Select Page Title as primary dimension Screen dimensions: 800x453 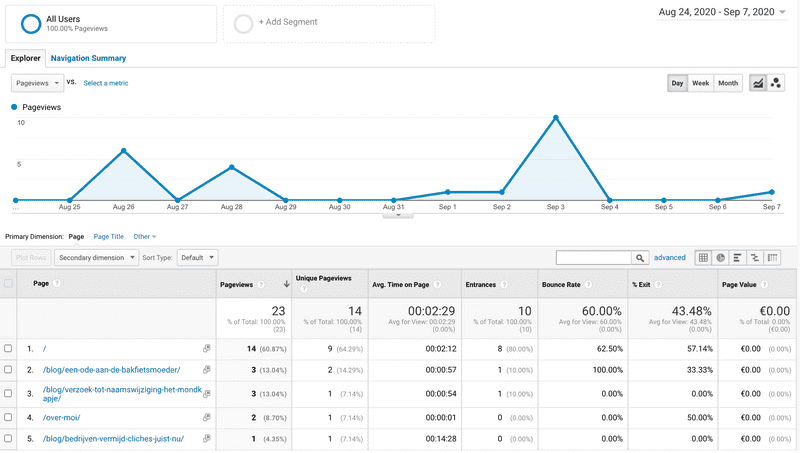point(109,237)
